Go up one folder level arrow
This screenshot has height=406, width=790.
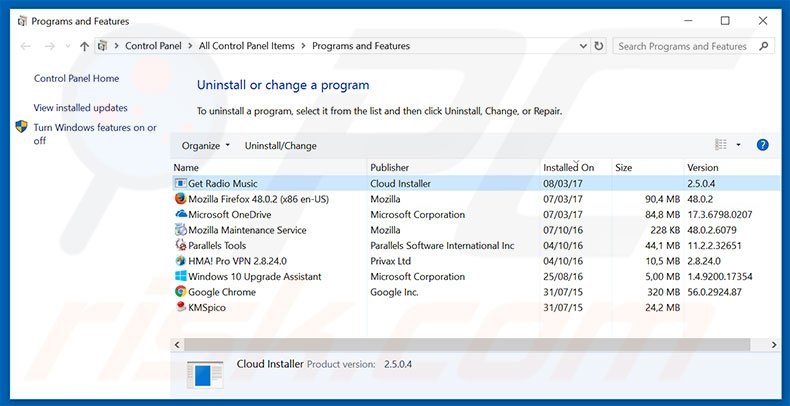[84, 46]
